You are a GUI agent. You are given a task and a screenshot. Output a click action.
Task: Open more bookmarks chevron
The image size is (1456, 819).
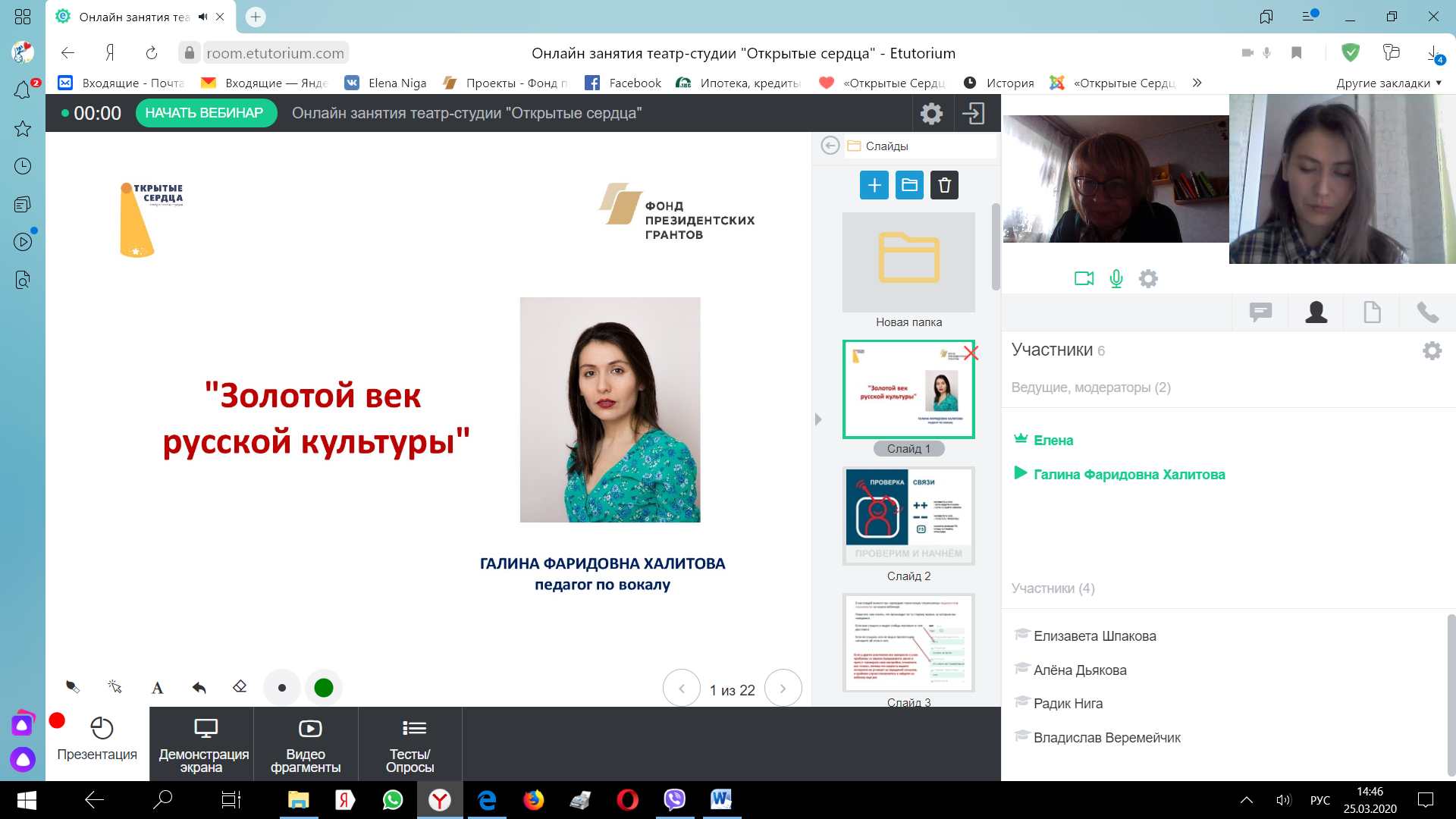coord(1197,83)
